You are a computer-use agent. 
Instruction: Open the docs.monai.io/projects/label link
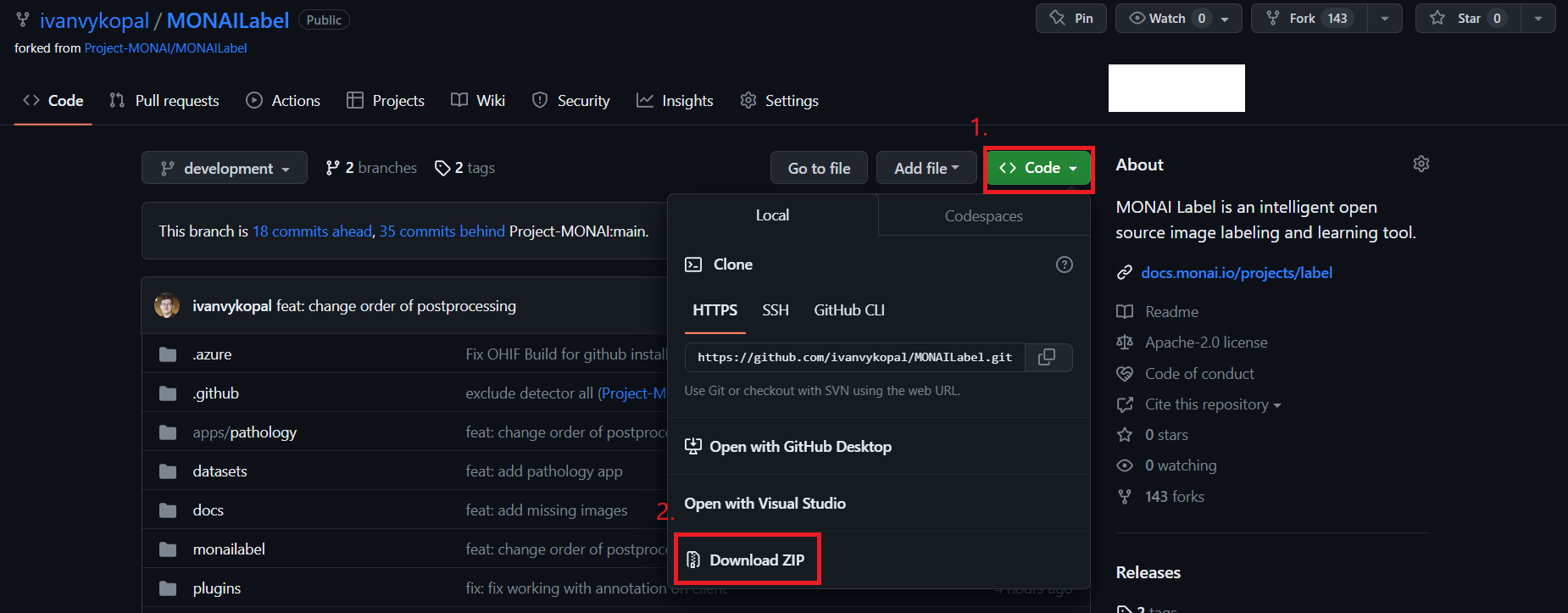point(1237,272)
